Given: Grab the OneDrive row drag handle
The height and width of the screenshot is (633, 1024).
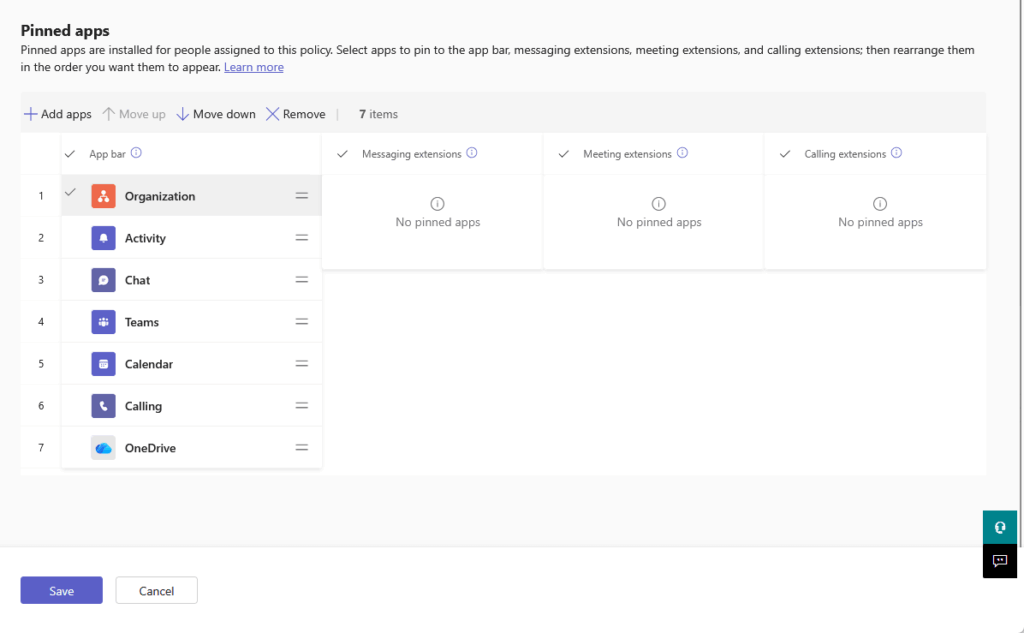Looking at the screenshot, I should pos(301,447).
